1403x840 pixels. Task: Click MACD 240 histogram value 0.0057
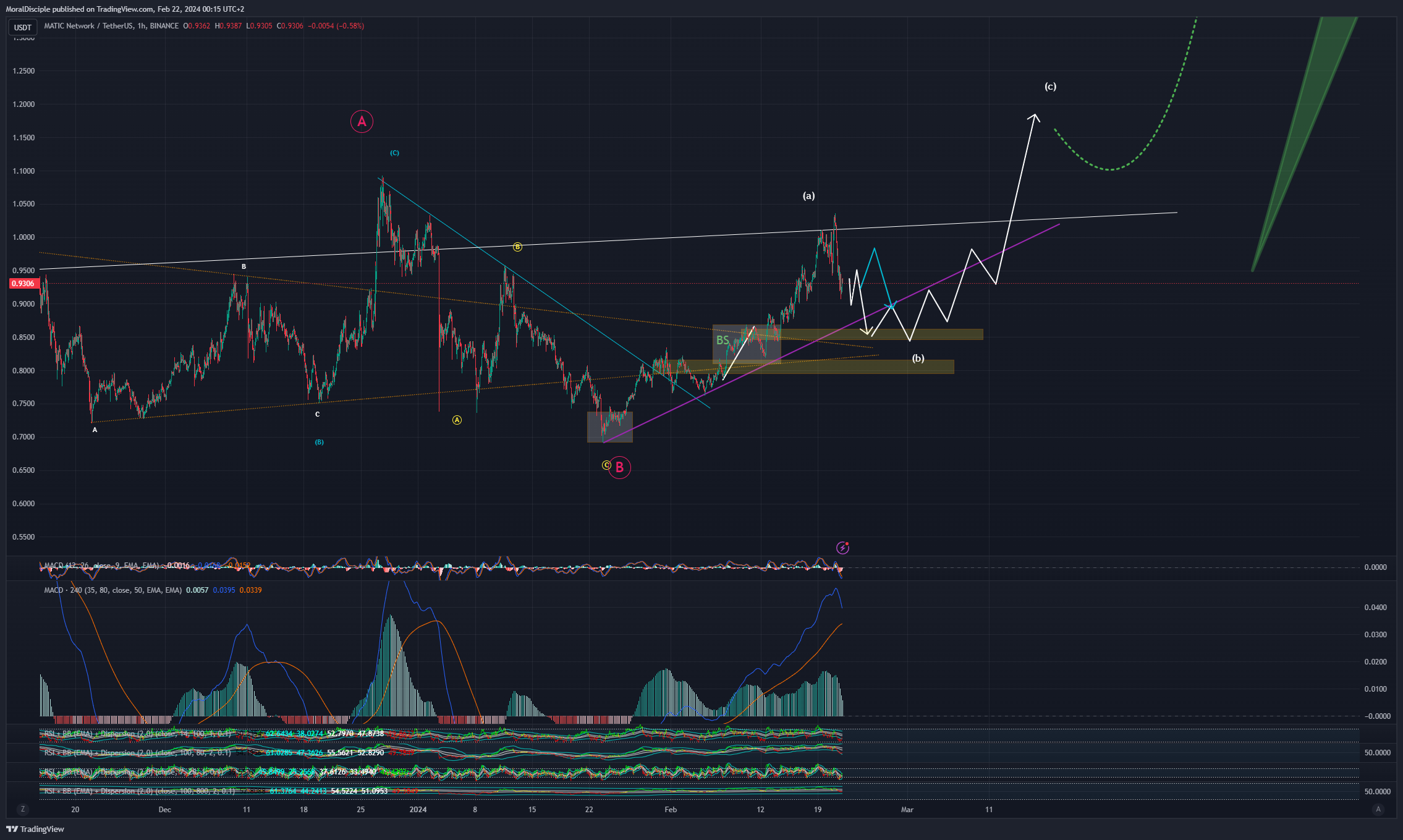197,590
